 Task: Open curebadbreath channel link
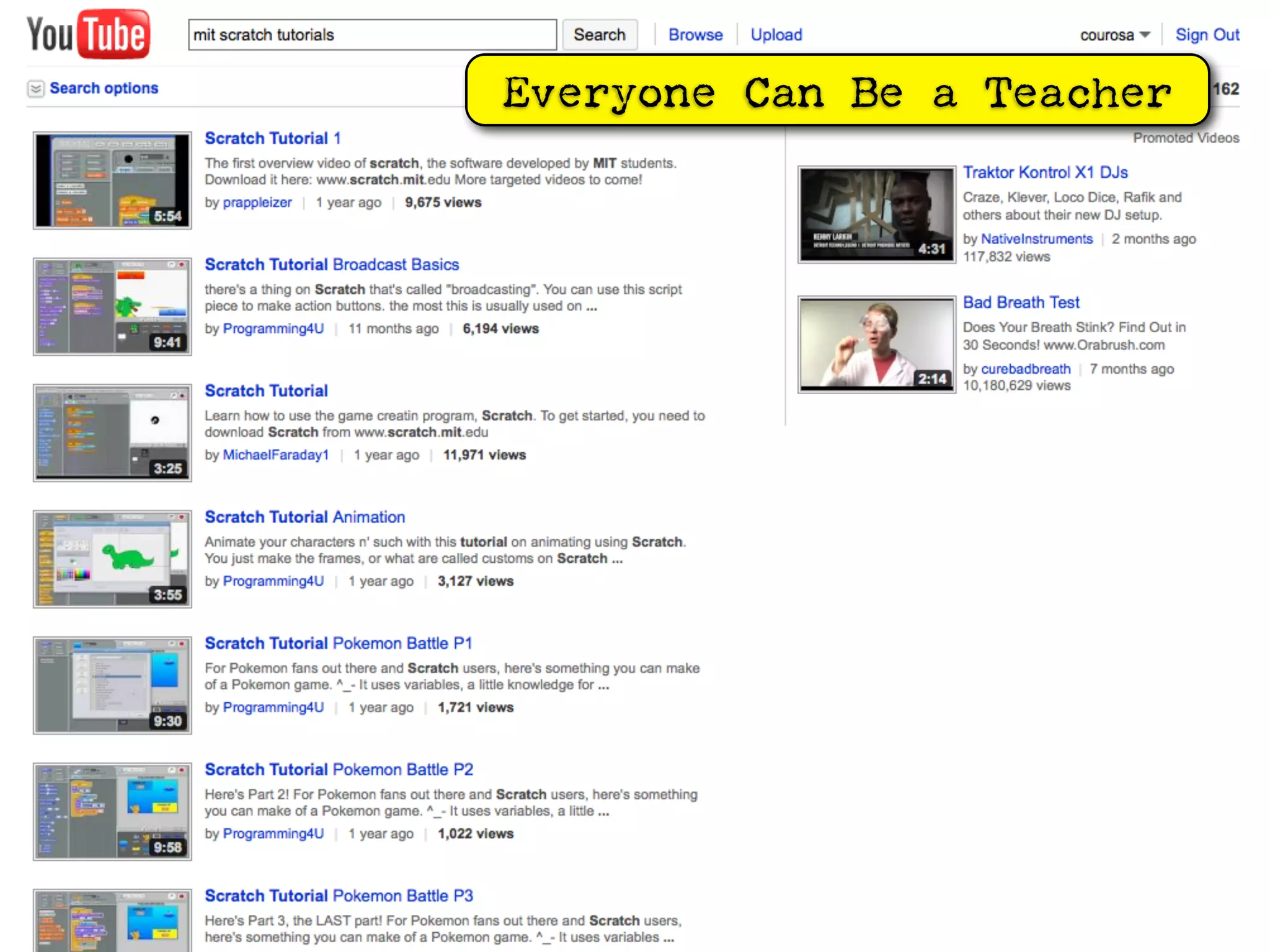[x=1026, y=369]
